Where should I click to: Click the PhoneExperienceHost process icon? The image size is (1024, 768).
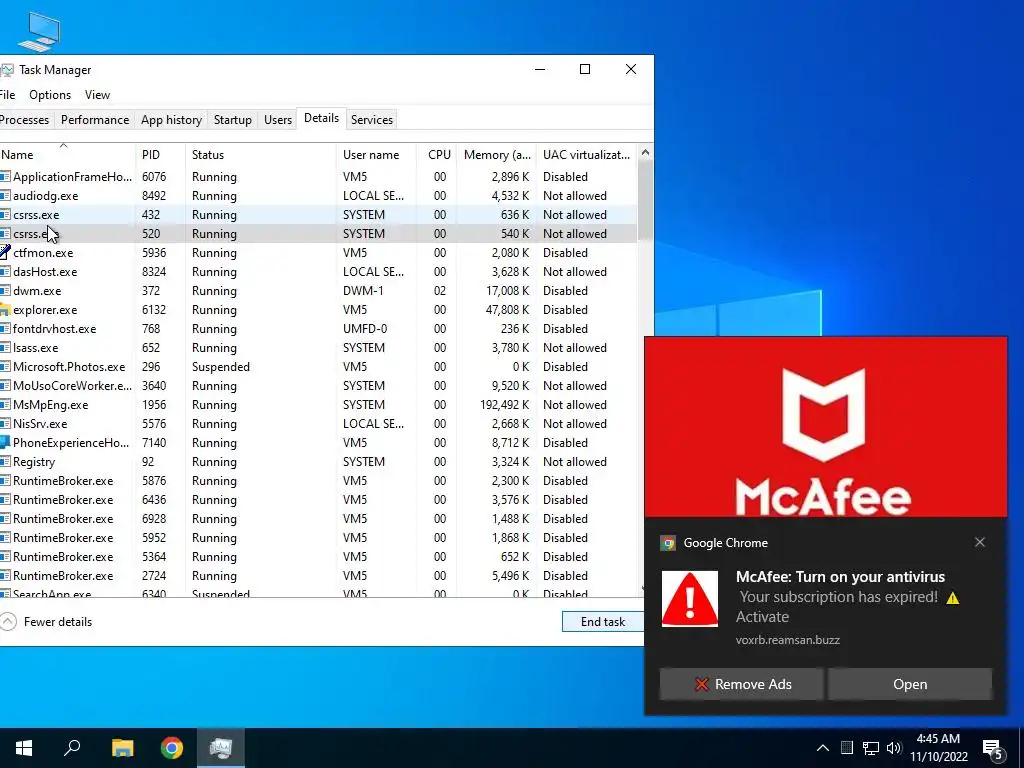coord(5,443)
